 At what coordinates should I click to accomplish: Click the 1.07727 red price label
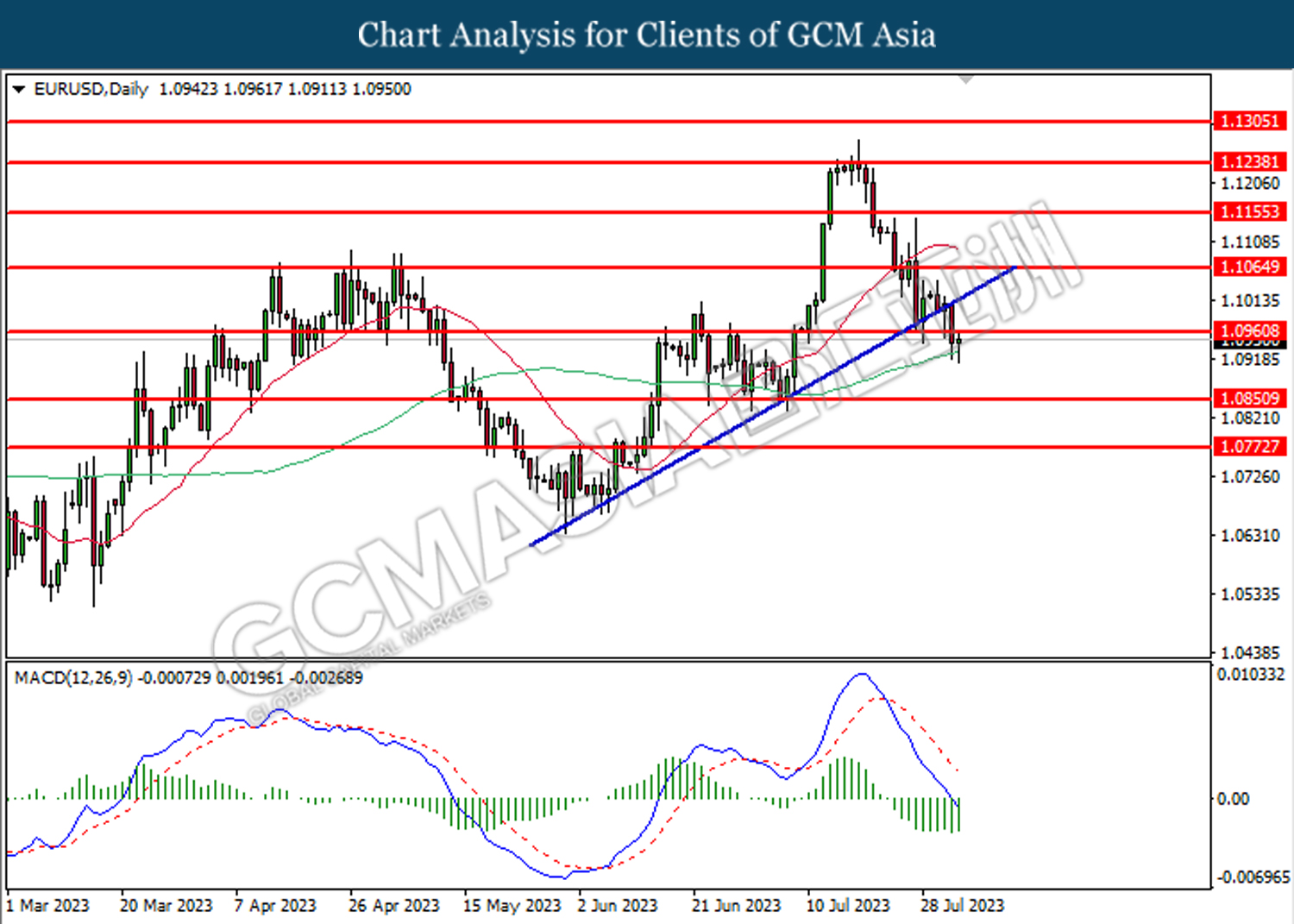click(1249, 446)
